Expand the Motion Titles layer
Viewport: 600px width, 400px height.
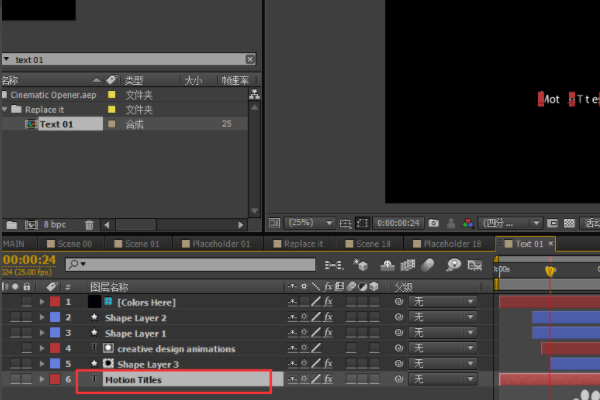click(x=42, y=379)
